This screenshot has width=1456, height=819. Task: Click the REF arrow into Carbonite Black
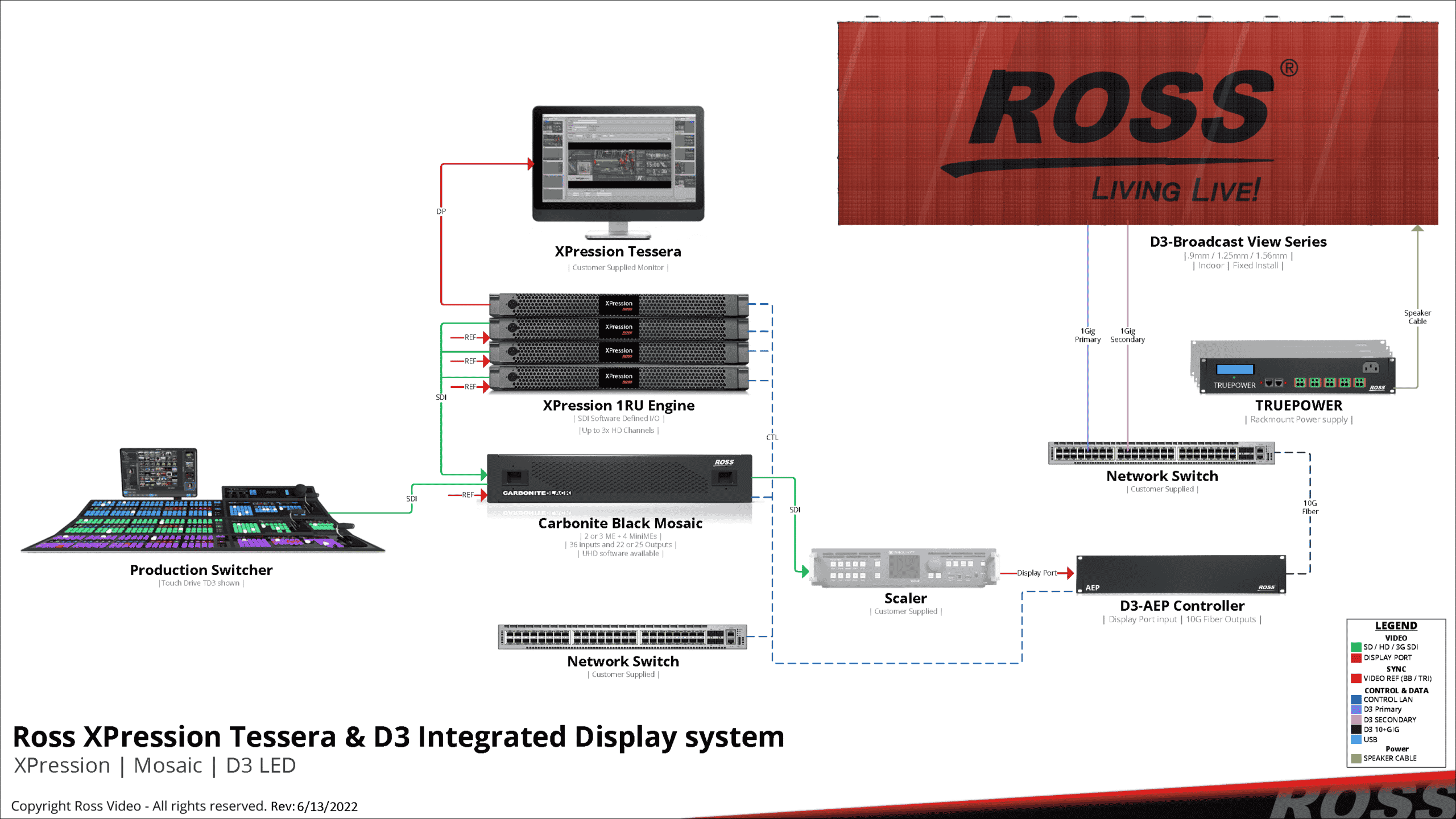[468, 495]
